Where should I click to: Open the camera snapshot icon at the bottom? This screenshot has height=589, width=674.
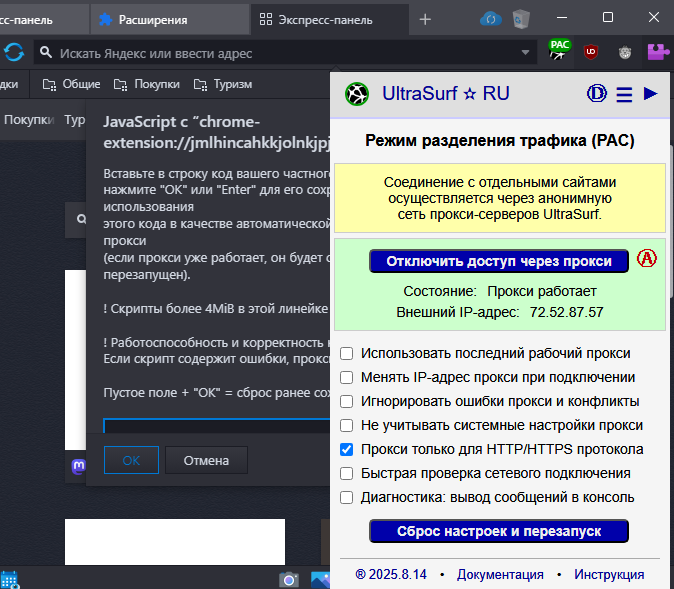289,580
